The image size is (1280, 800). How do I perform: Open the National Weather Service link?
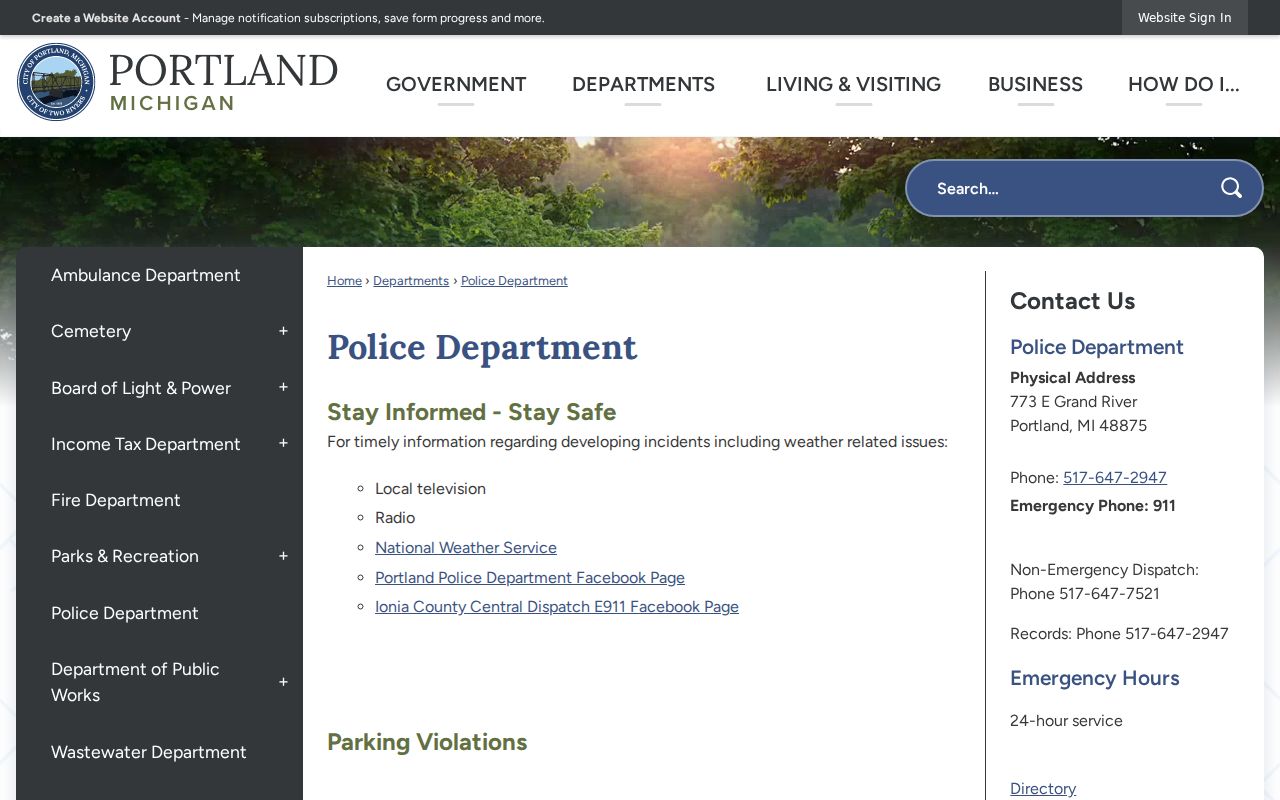(466, 548)
